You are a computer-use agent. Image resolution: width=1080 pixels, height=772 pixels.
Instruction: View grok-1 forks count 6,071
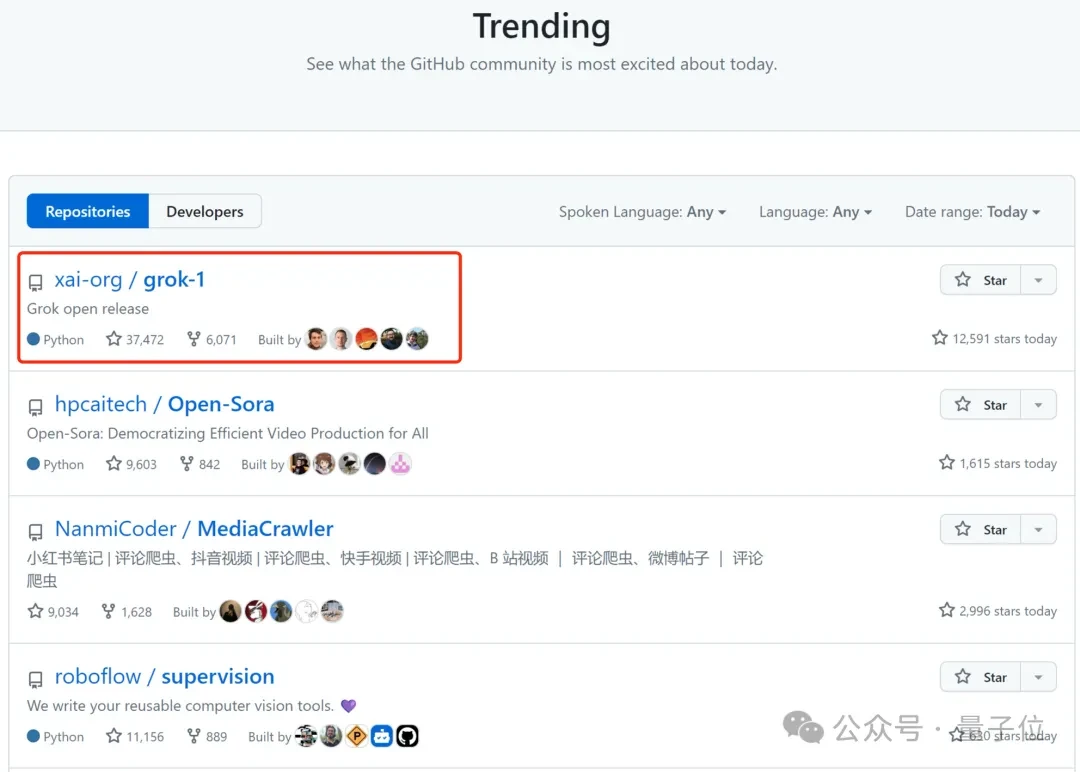pyautogui.click(x=211, y=340)
